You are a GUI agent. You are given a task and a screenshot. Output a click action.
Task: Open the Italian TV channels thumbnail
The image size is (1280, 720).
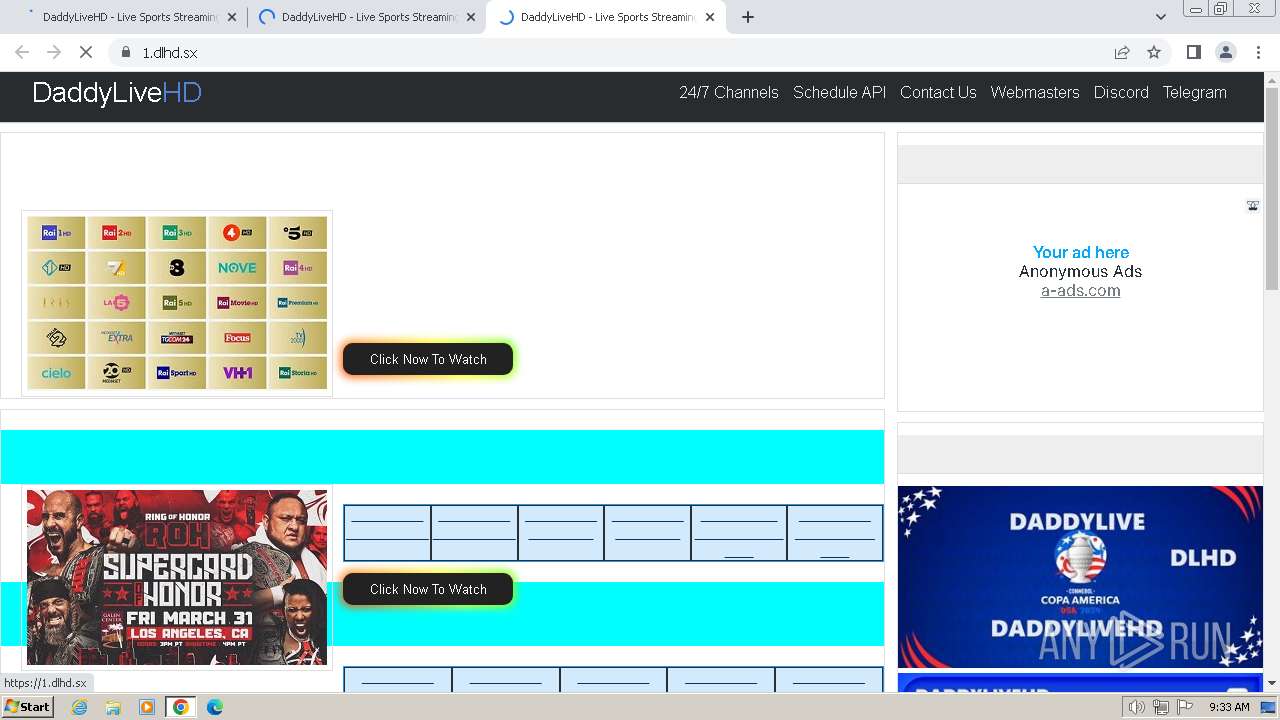point(177,303)
